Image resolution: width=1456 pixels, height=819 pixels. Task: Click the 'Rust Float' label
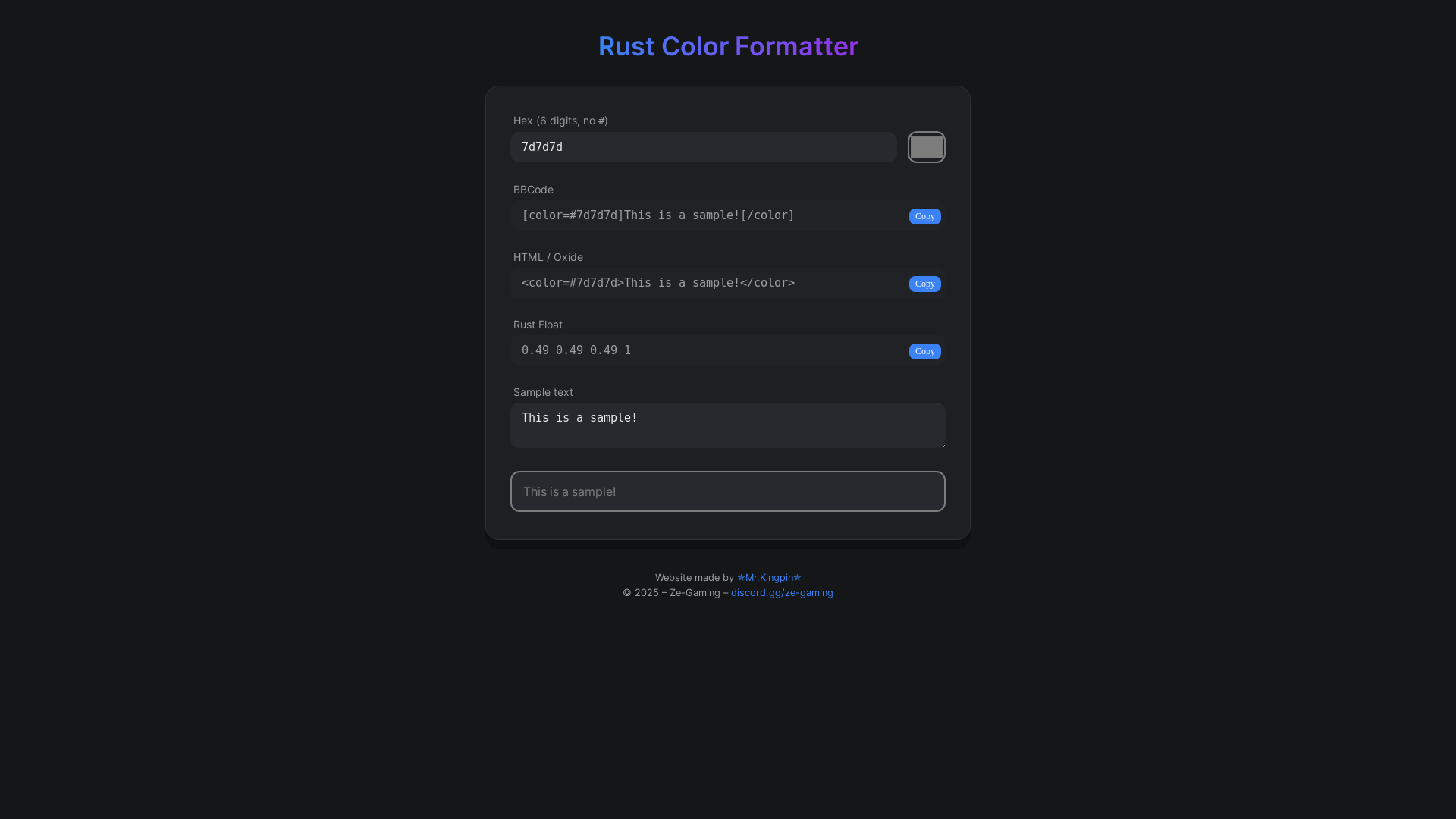point(538,325)
